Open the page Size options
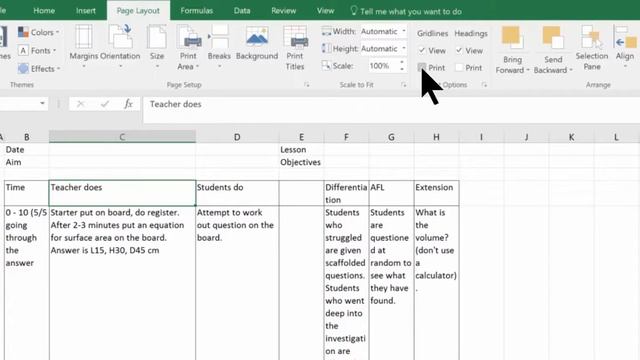This screenshot has width=640, height=360. tap(157, 47)
